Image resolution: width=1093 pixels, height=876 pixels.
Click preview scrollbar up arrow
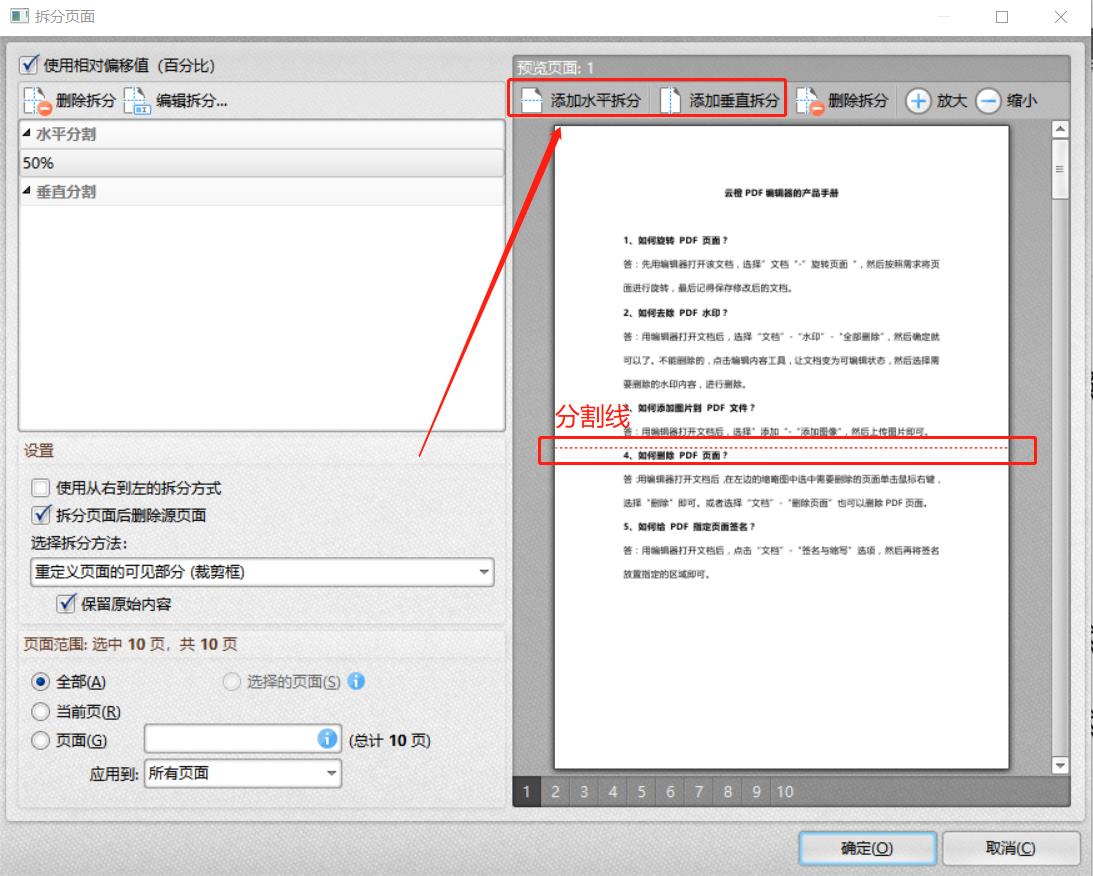coord(1060,129)
